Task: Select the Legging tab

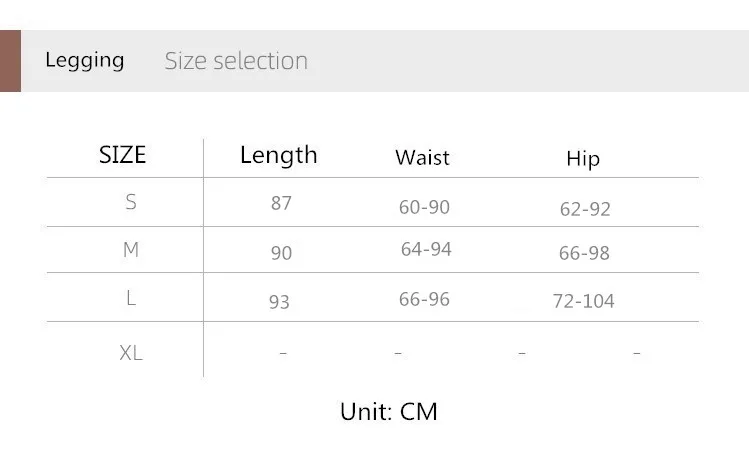Action: pyautogui.click(x=85, y=60)
